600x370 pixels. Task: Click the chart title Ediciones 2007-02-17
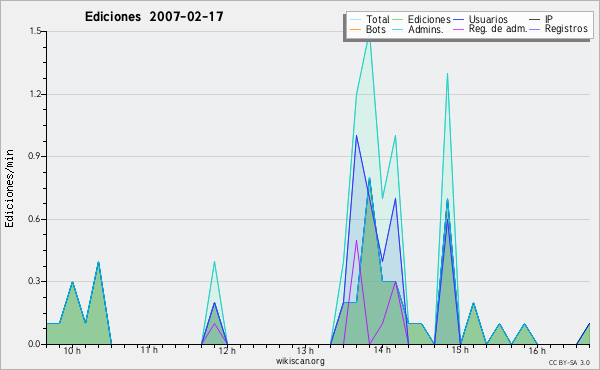(x=154, y=17)
